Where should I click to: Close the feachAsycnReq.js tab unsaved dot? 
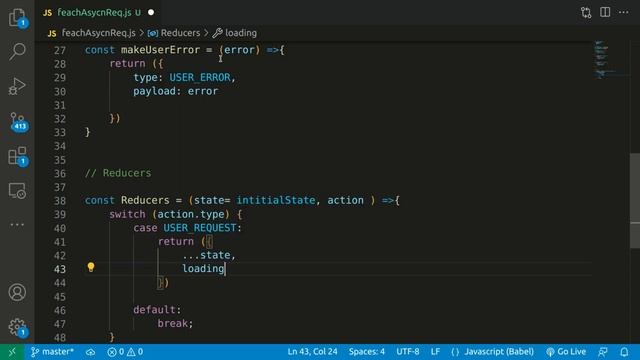151,13
